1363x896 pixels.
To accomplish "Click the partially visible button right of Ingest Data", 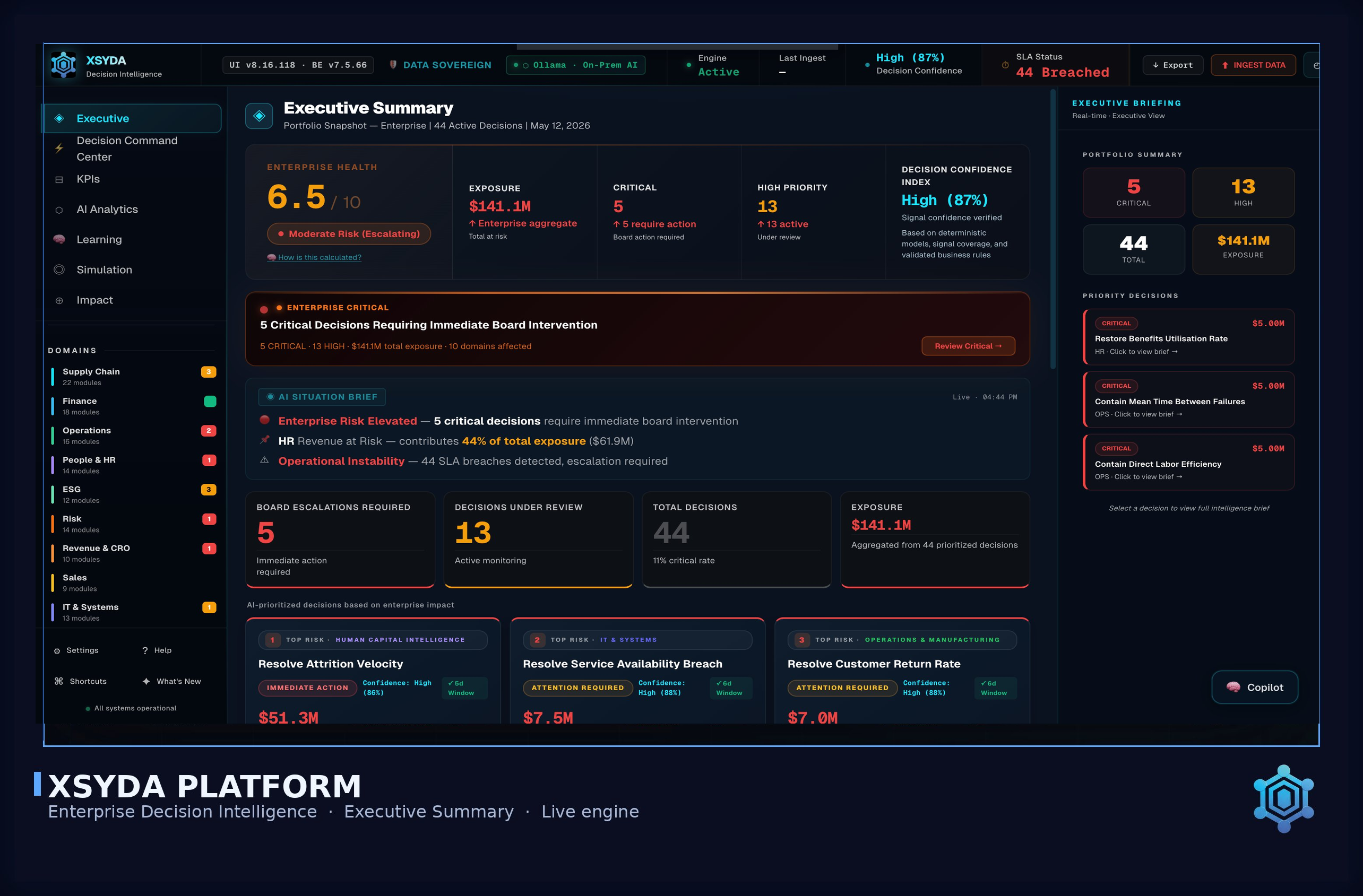I will (x=1312, y=65).
